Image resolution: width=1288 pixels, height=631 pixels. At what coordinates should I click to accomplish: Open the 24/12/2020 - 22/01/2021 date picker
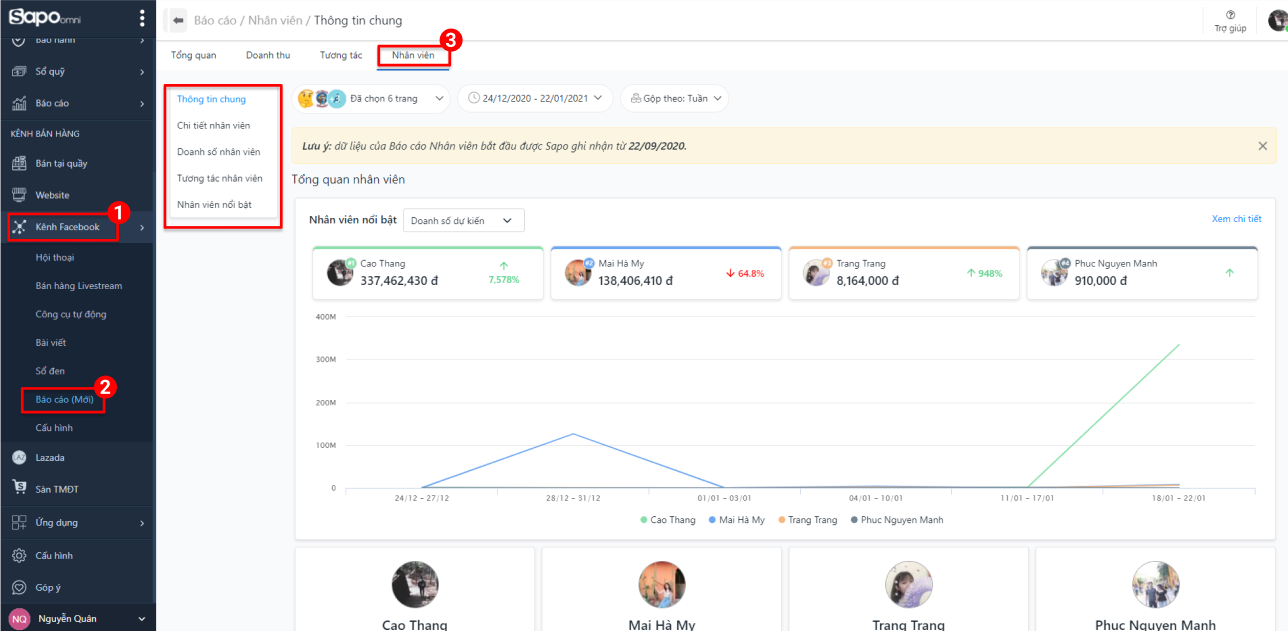coord(535,98)
